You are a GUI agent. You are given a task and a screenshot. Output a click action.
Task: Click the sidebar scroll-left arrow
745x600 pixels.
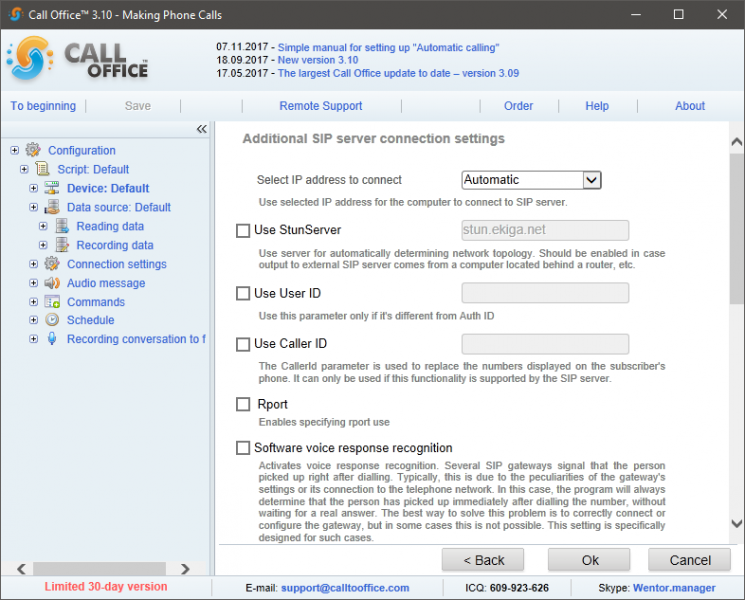point(21,569)
